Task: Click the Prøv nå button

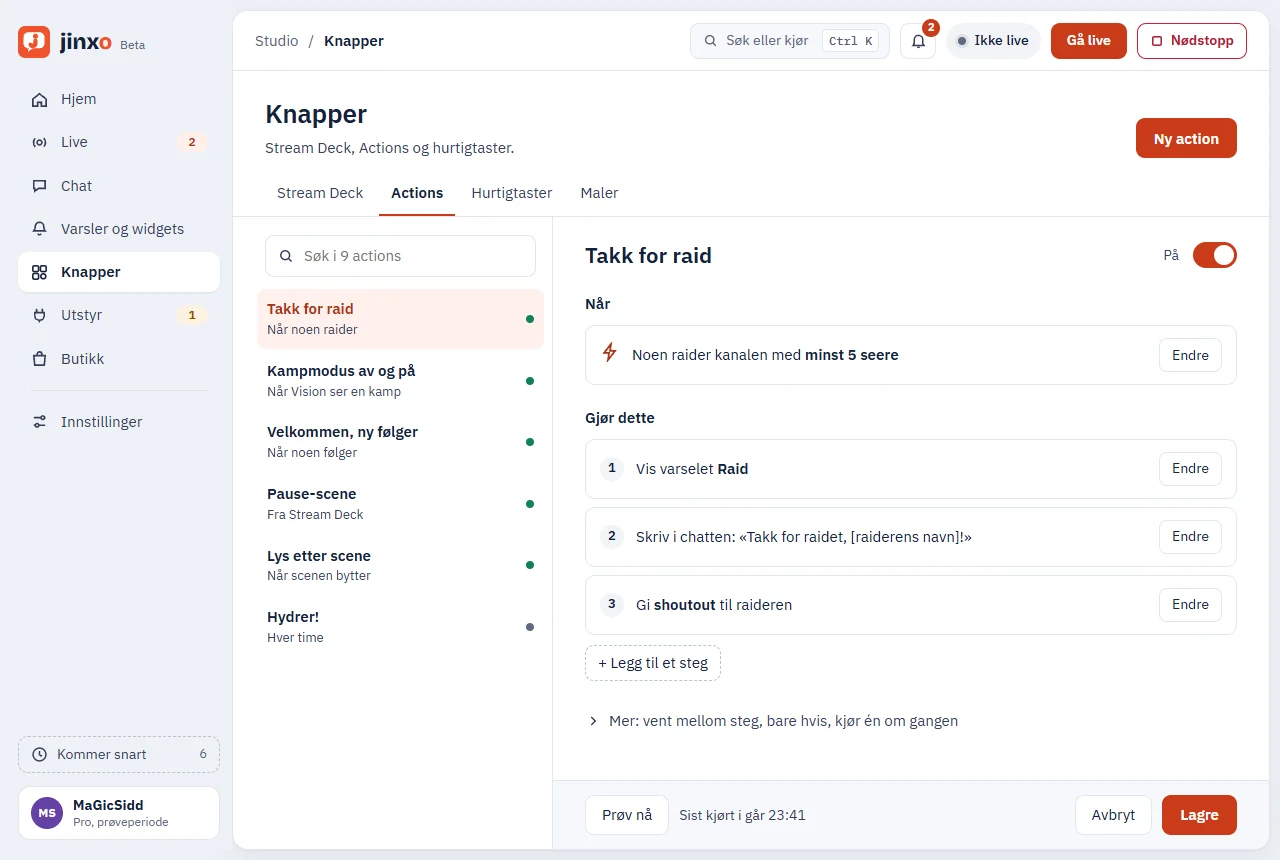Action: (627, 815)
